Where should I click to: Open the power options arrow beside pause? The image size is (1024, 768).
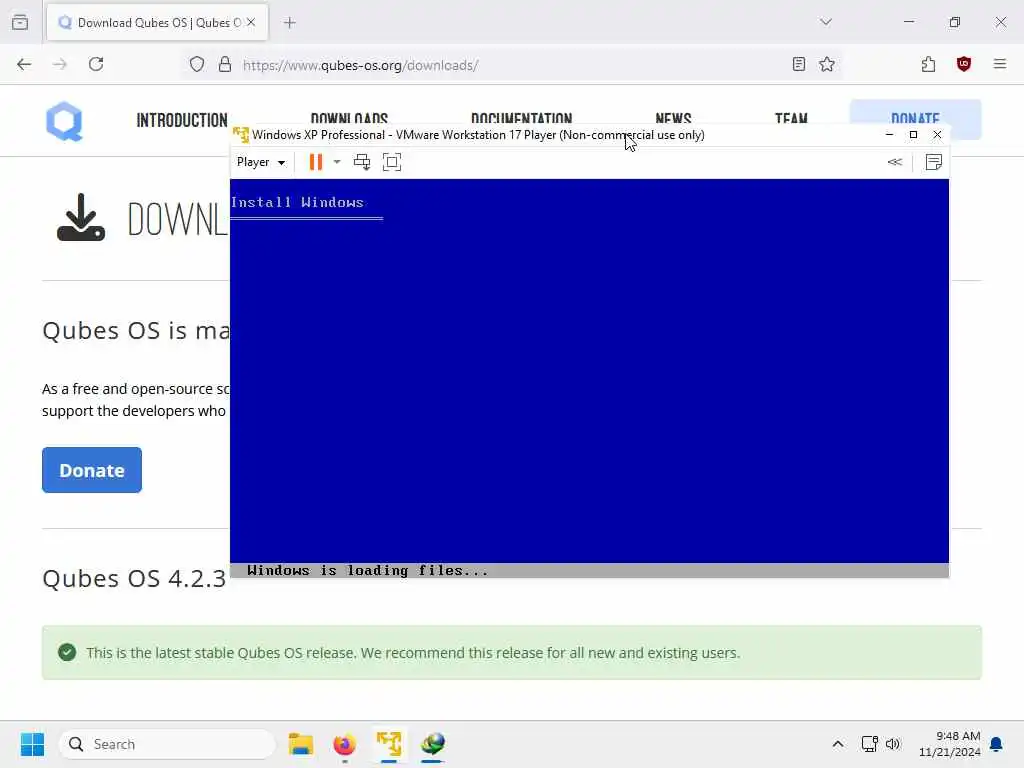[337, 162]
